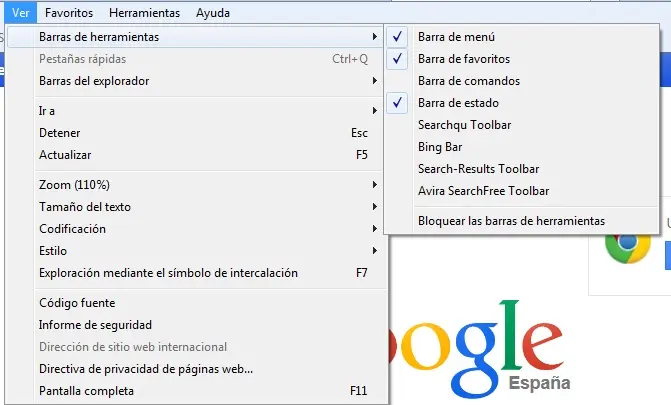
Task: Open the Favoritos menu
Action: [x=69, y=13]
